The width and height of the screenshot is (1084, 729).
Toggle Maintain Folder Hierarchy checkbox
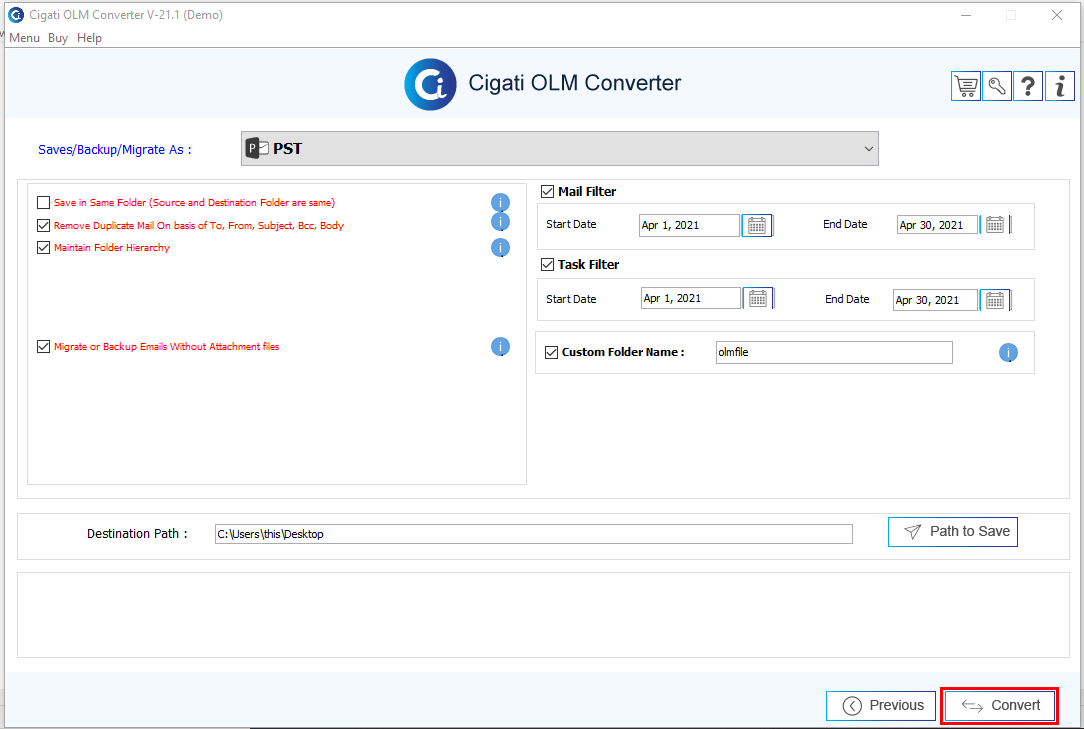(44, 248)
